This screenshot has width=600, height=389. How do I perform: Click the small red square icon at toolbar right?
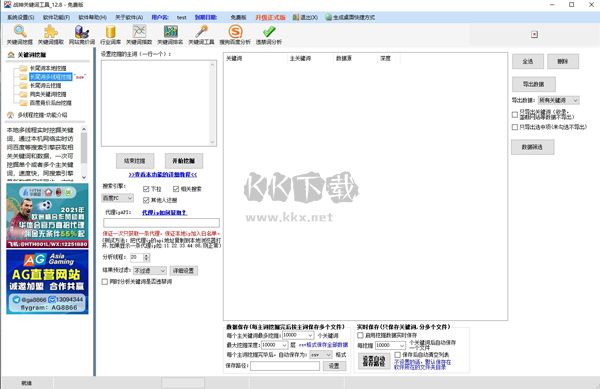(x=535, y=34)
